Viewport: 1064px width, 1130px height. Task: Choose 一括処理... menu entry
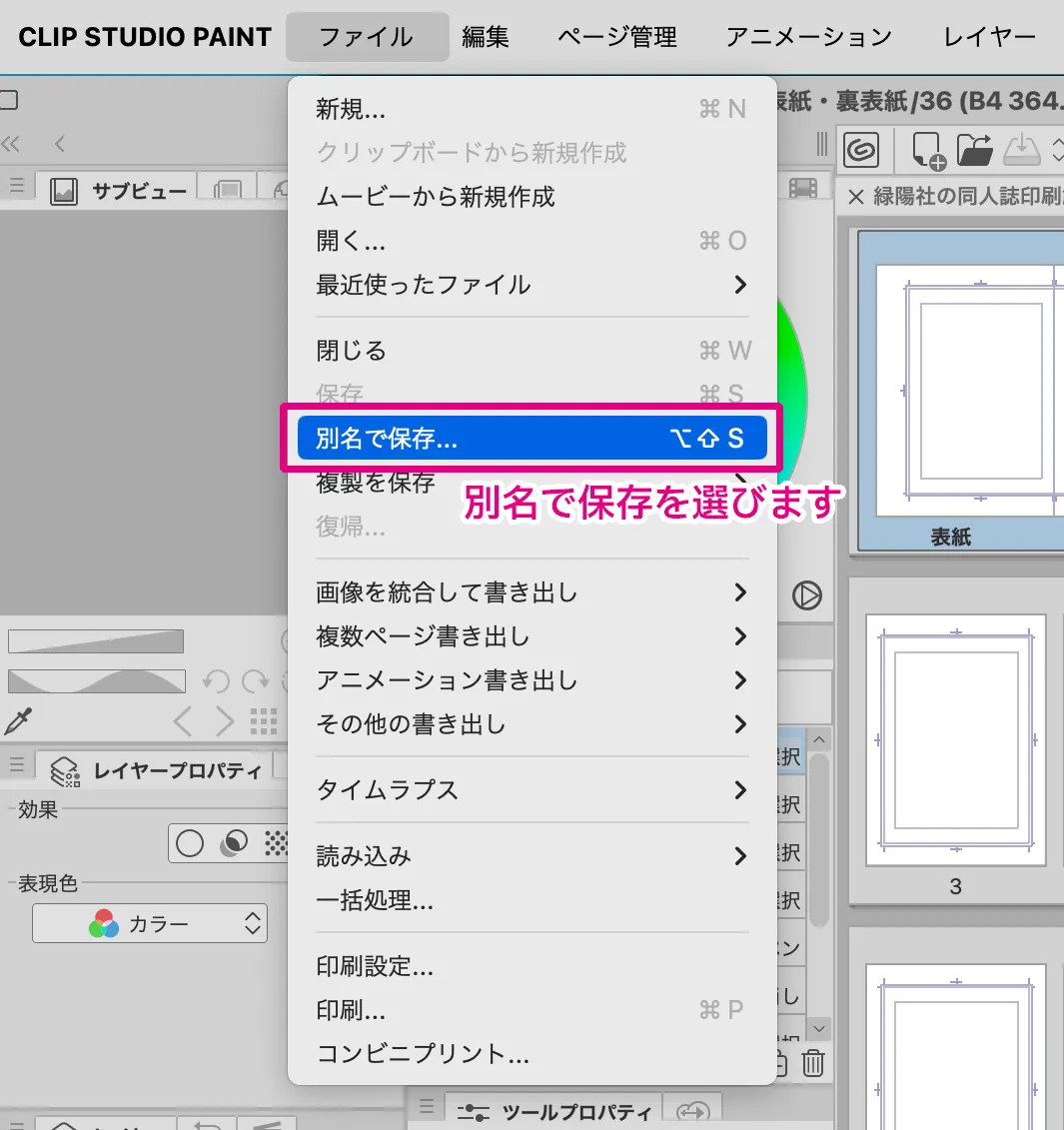[532, 900]
